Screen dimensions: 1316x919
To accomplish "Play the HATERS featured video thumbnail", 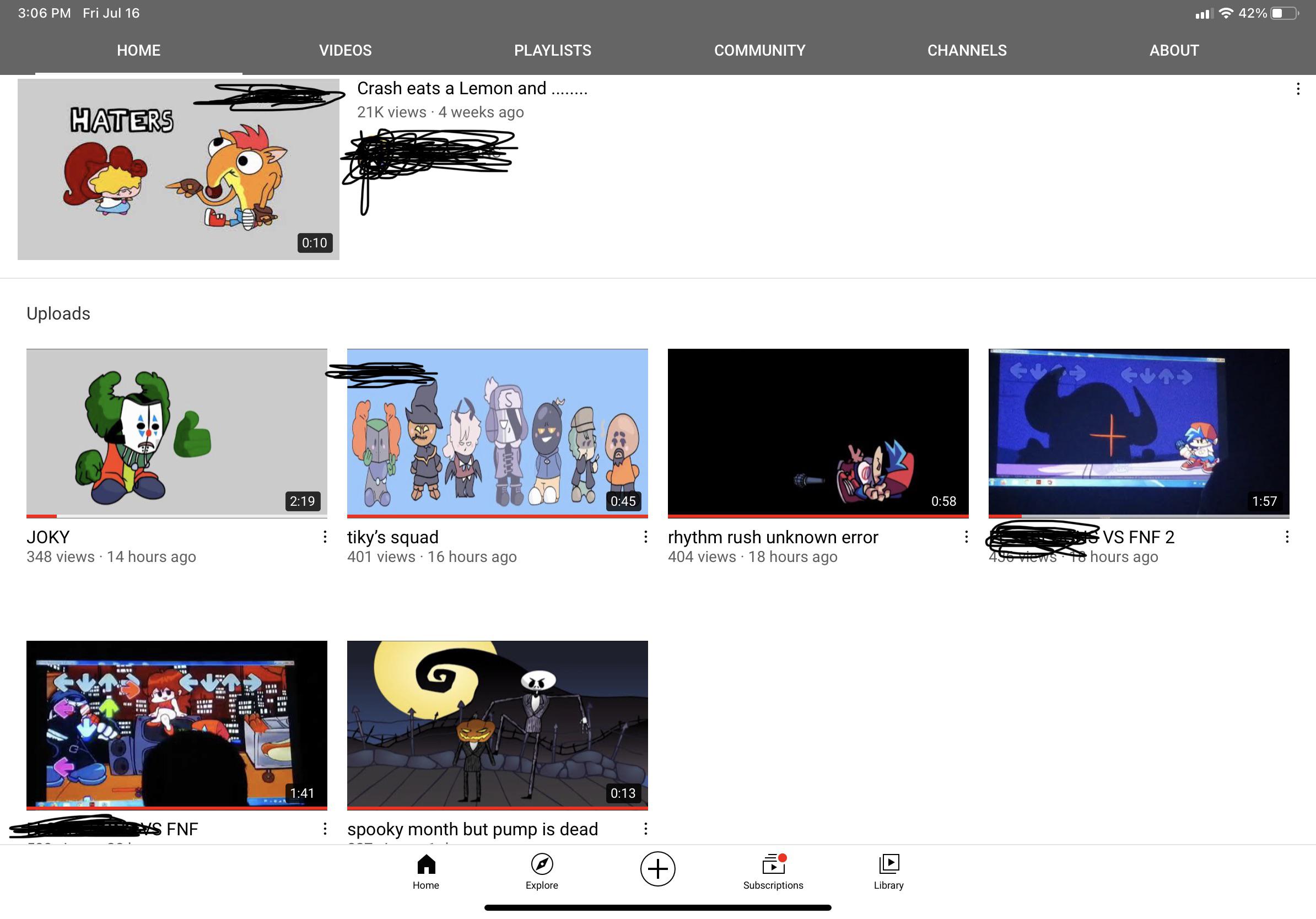I will pos(178,169).
